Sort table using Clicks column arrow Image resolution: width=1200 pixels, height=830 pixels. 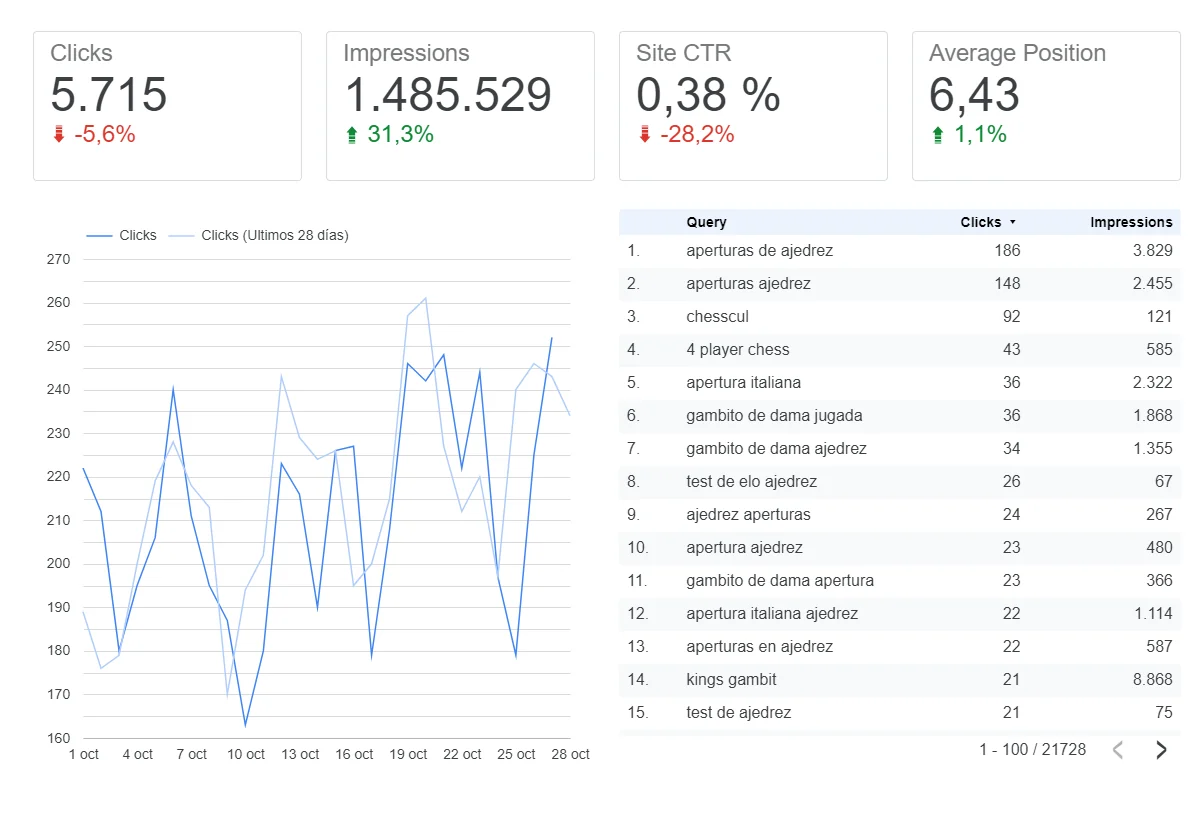[1012, 222]
